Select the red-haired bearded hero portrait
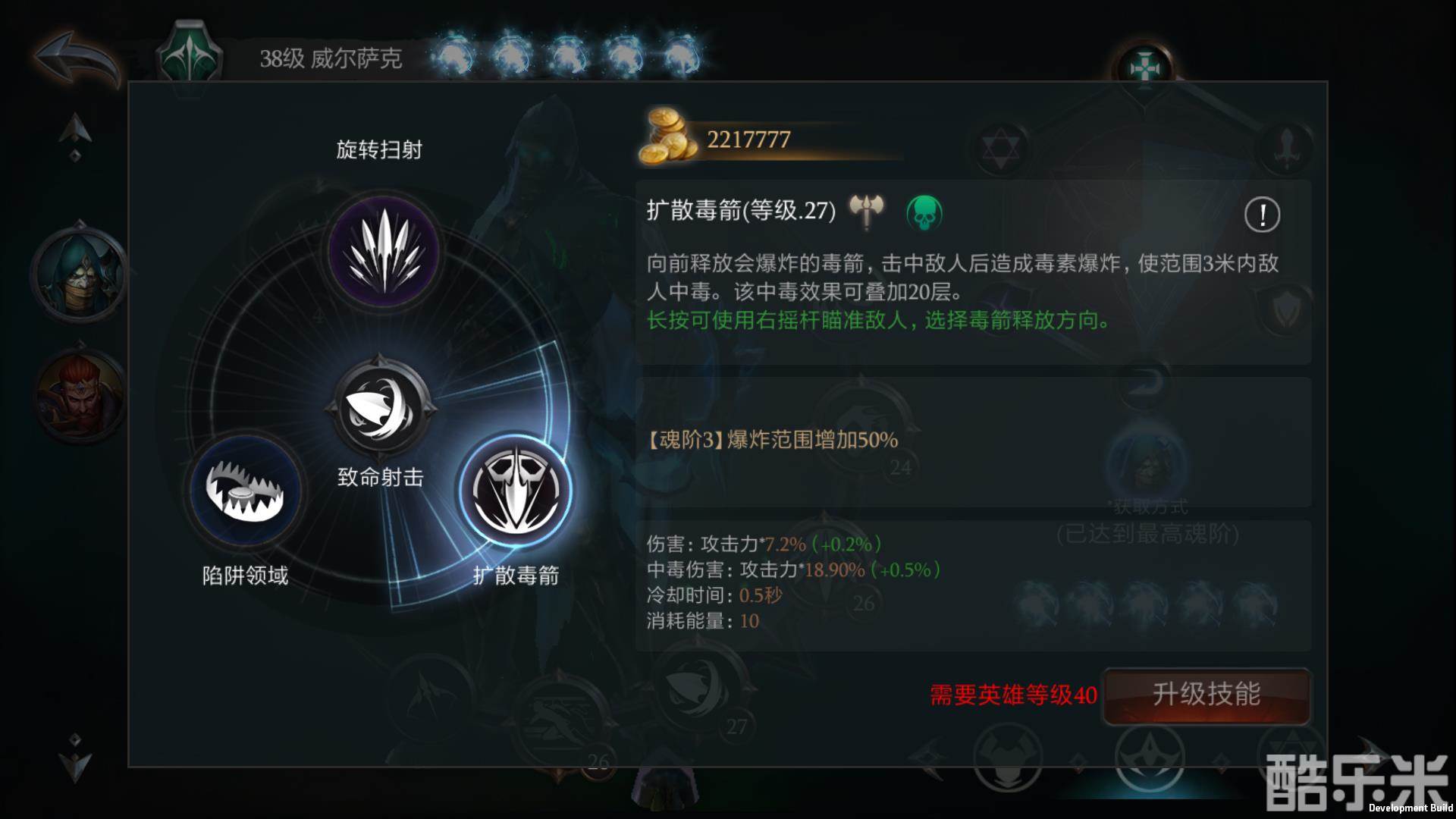Viewport: 1456px width, 819px height. pyautogui.click(x=79, y=396)
